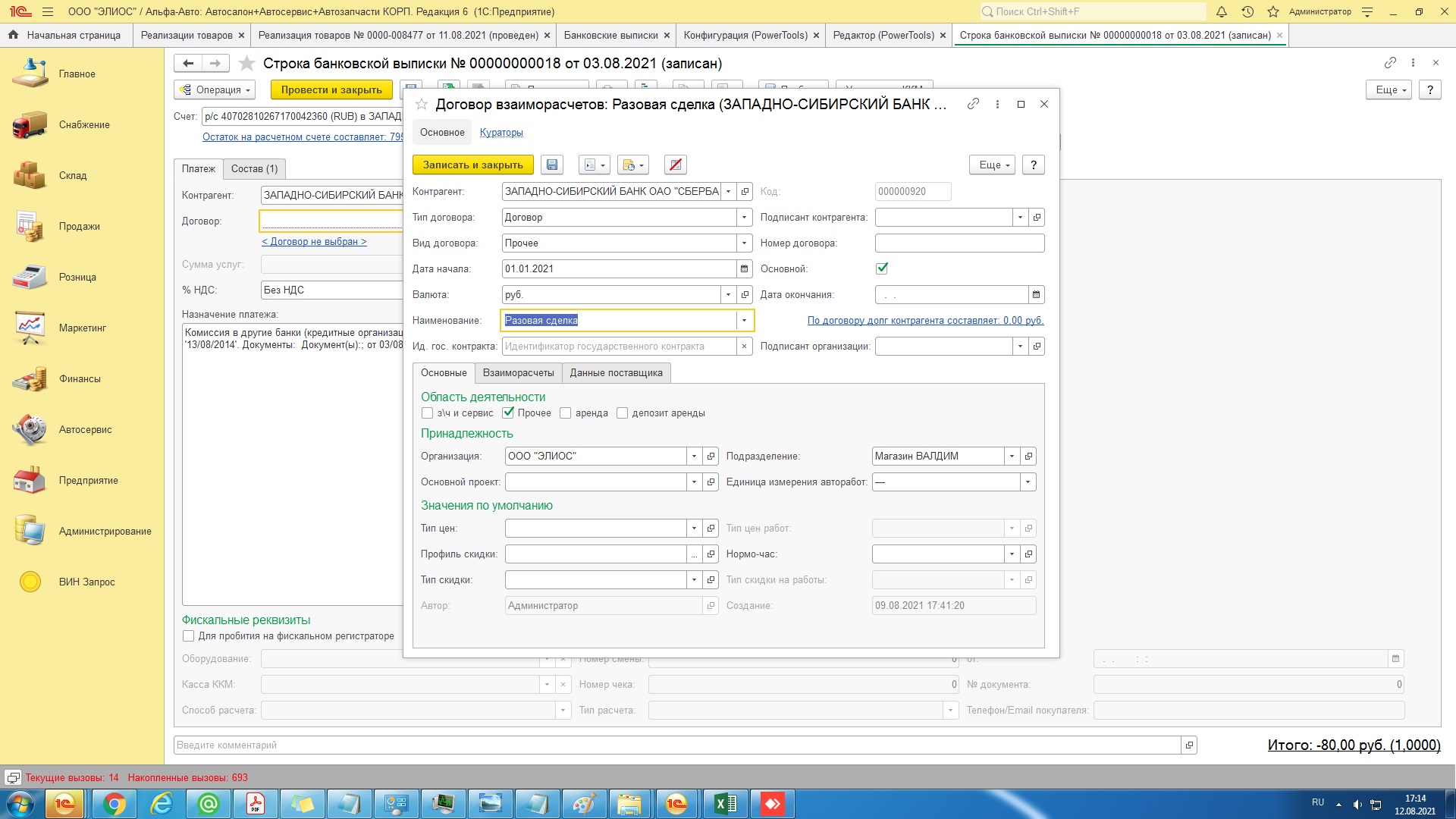Open history clock icon in title bar

[1247, 11]
